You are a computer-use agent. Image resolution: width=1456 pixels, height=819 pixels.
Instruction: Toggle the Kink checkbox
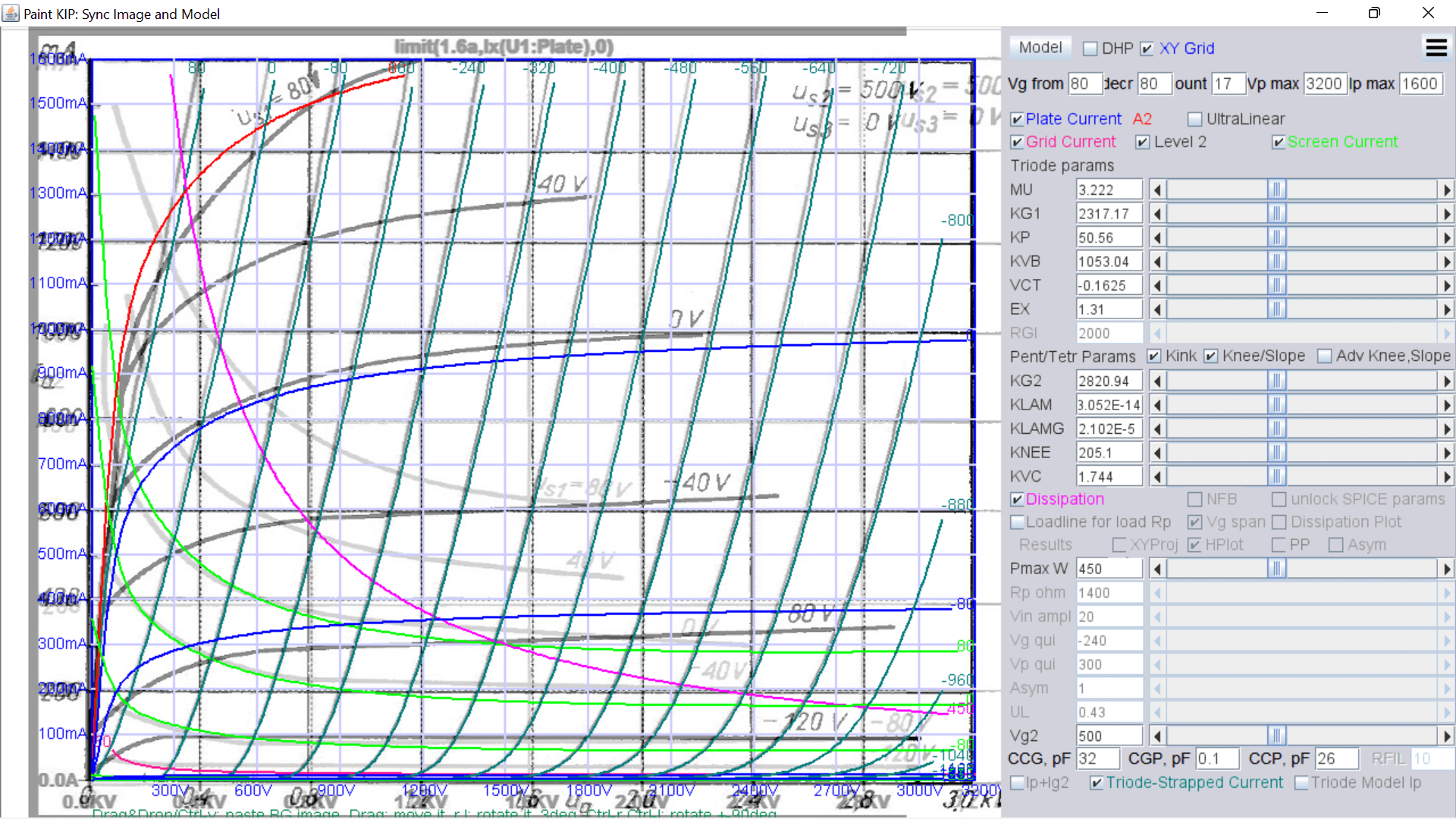point(1154,356)
